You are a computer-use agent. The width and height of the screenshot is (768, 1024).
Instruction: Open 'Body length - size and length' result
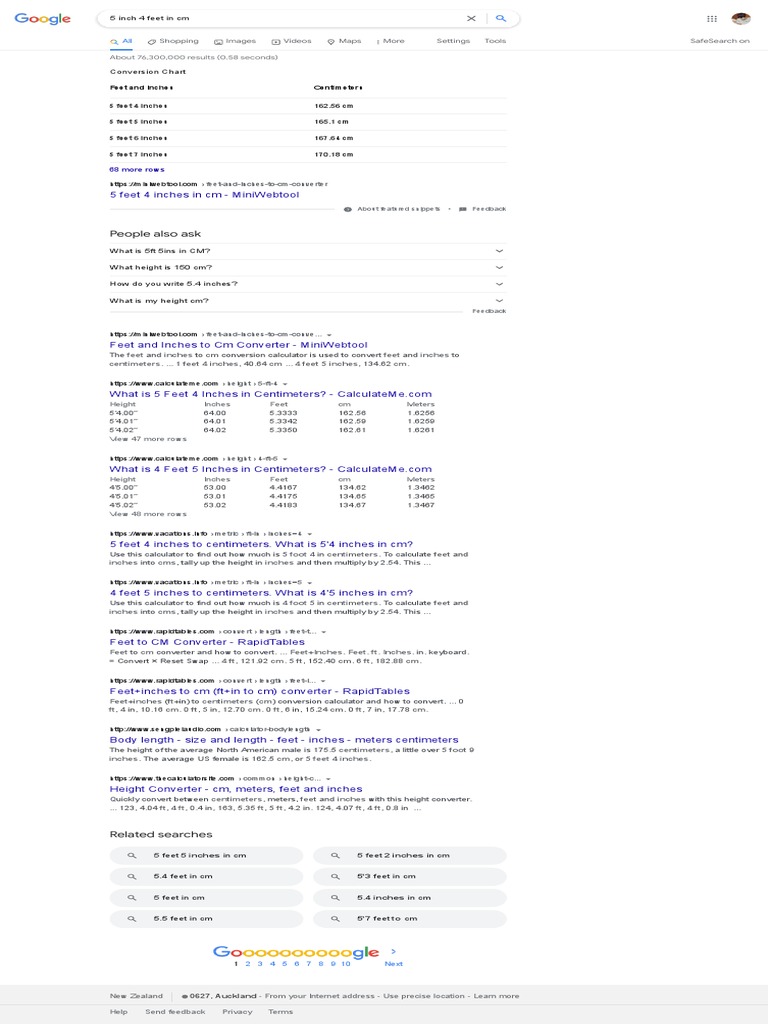coord(284,740)
